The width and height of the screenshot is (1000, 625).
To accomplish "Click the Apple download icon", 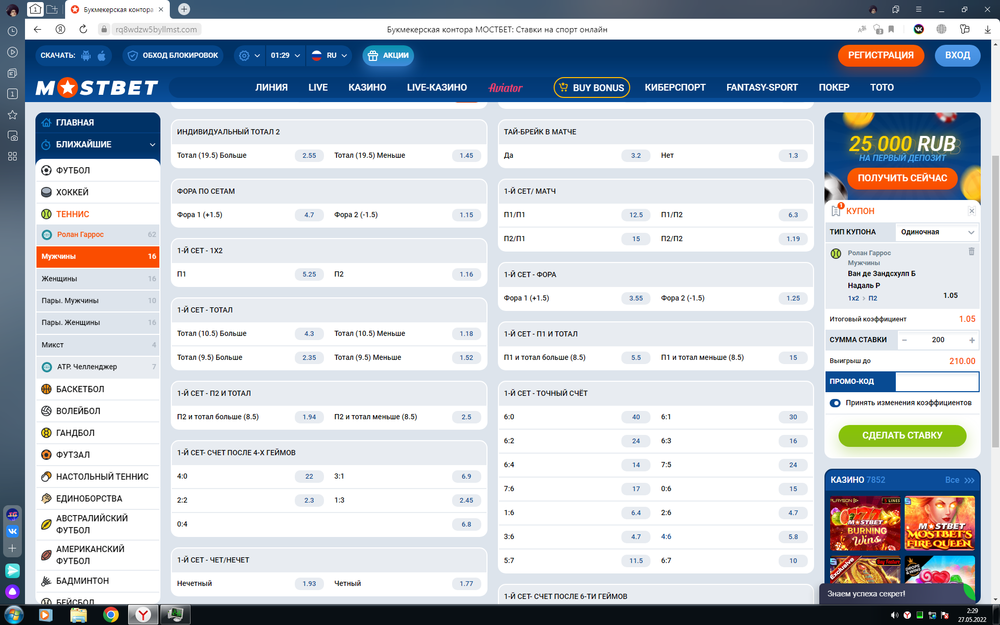I will (101, 55).
